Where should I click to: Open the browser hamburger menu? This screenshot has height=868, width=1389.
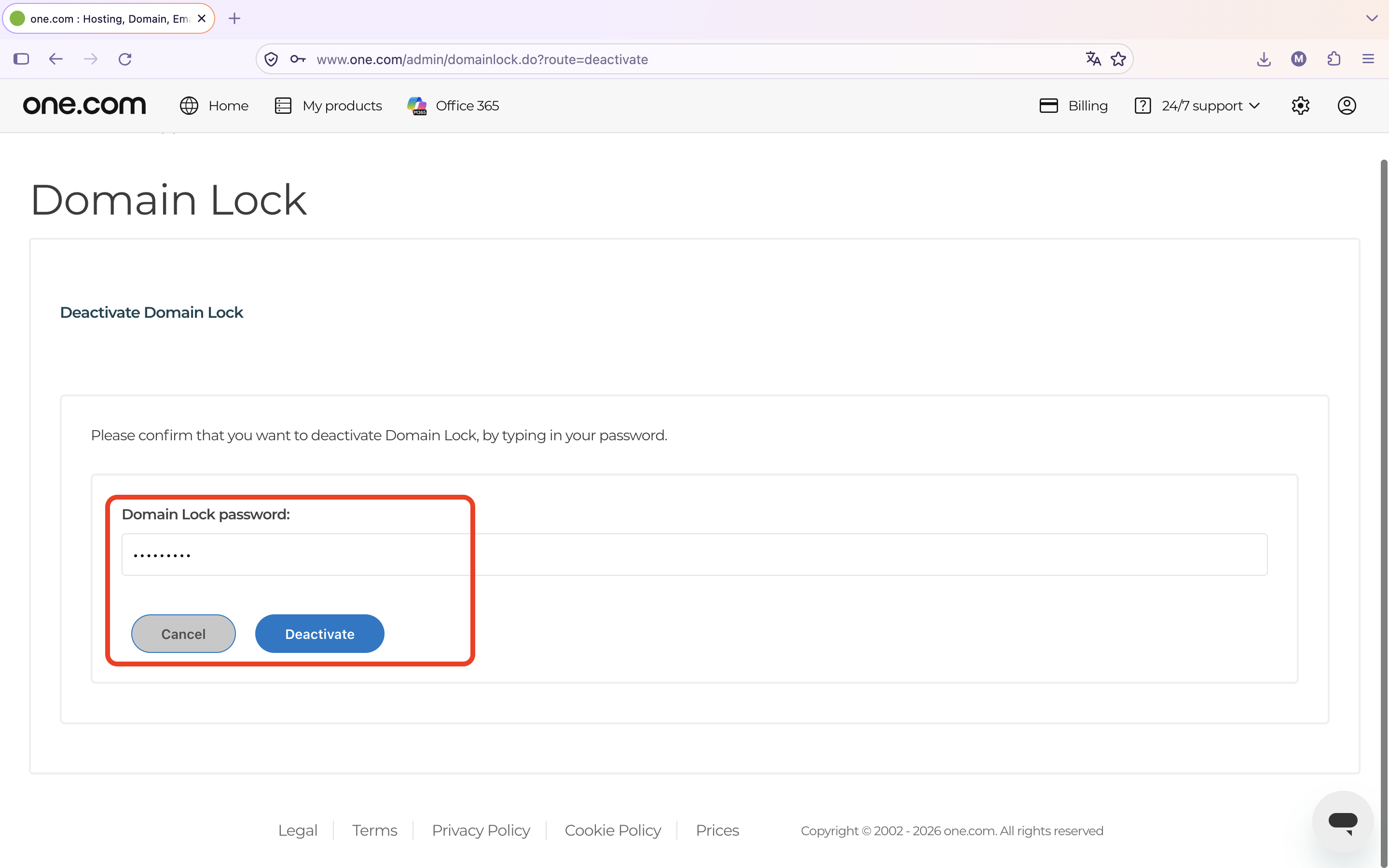click(1368, 59)
